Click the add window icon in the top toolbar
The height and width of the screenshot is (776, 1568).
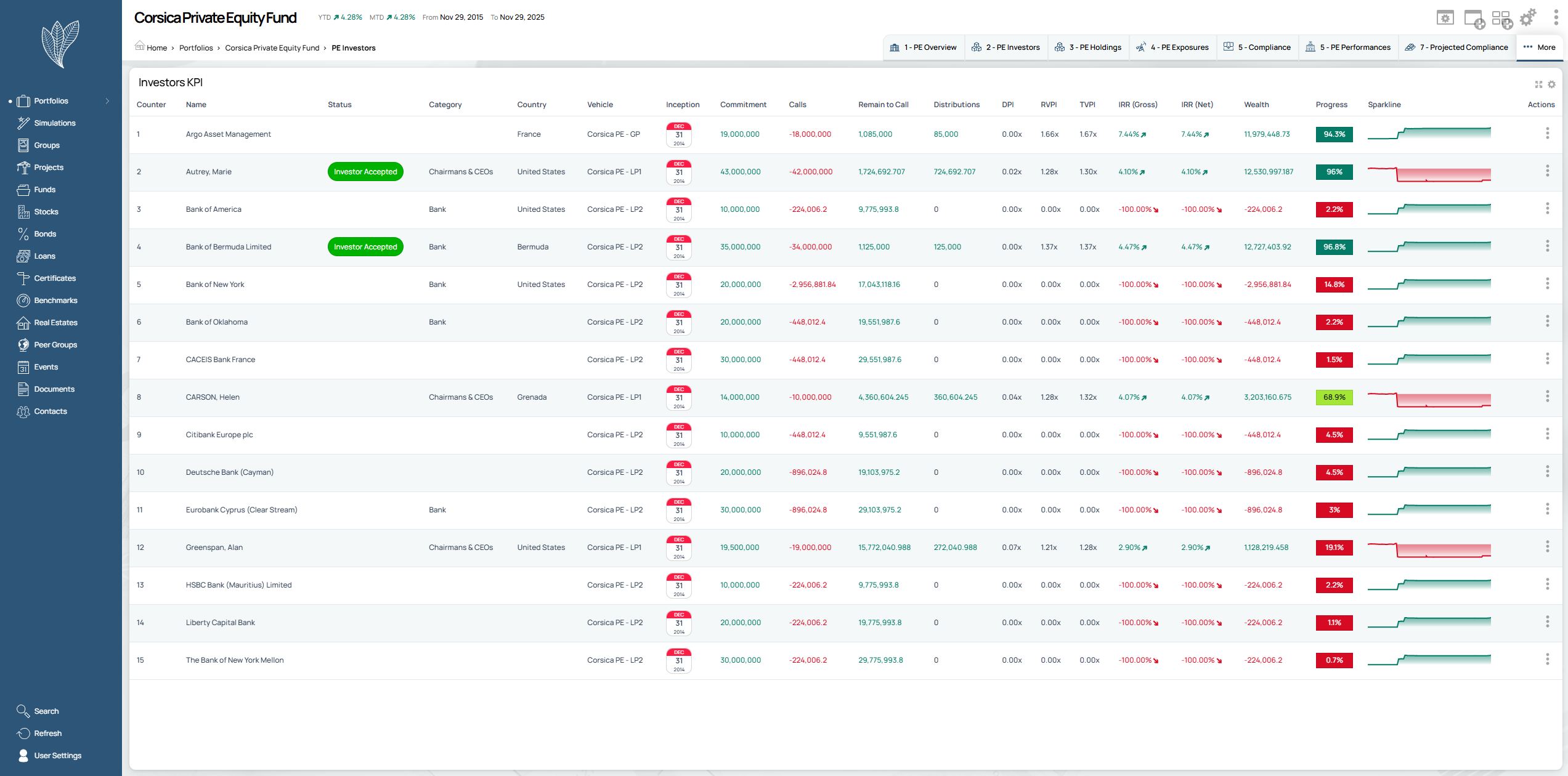[x=1473, y=18]
